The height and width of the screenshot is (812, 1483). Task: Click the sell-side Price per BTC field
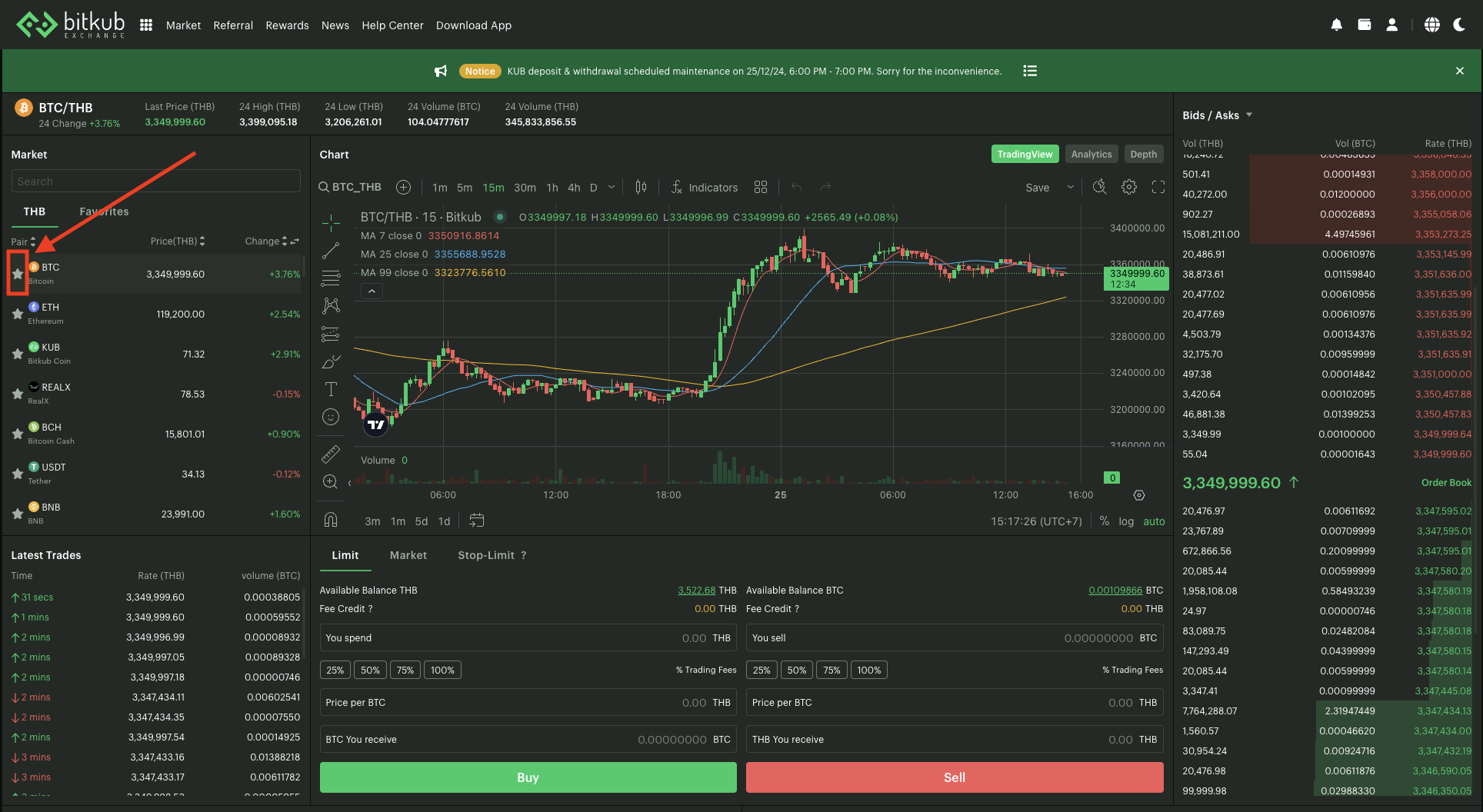click(x=955, y=702)
